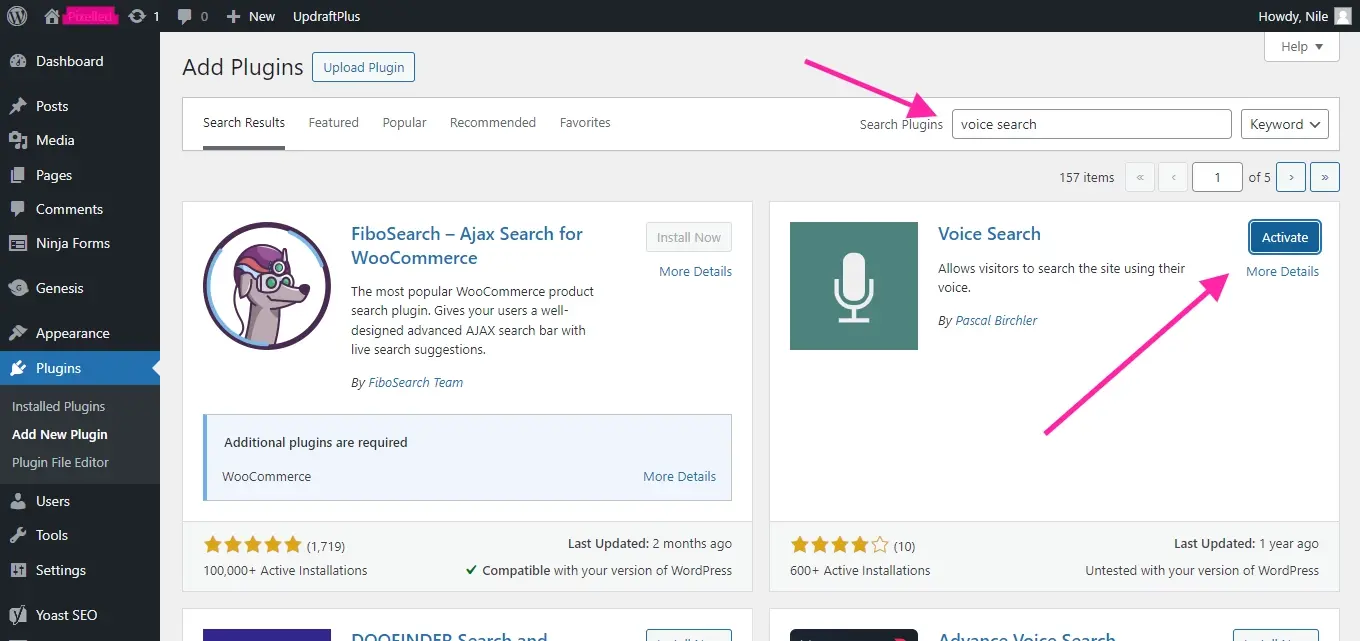Image resolution: width=1360 pixels, height=641 pixels.
Task: Open the Voice Search plugin title
Action: point(989,234)
